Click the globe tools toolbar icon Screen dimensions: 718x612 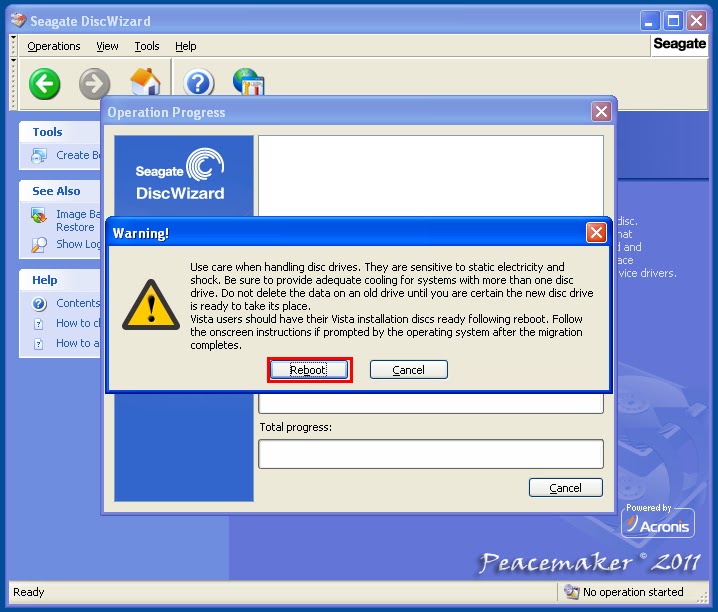[x=248, y=81]
